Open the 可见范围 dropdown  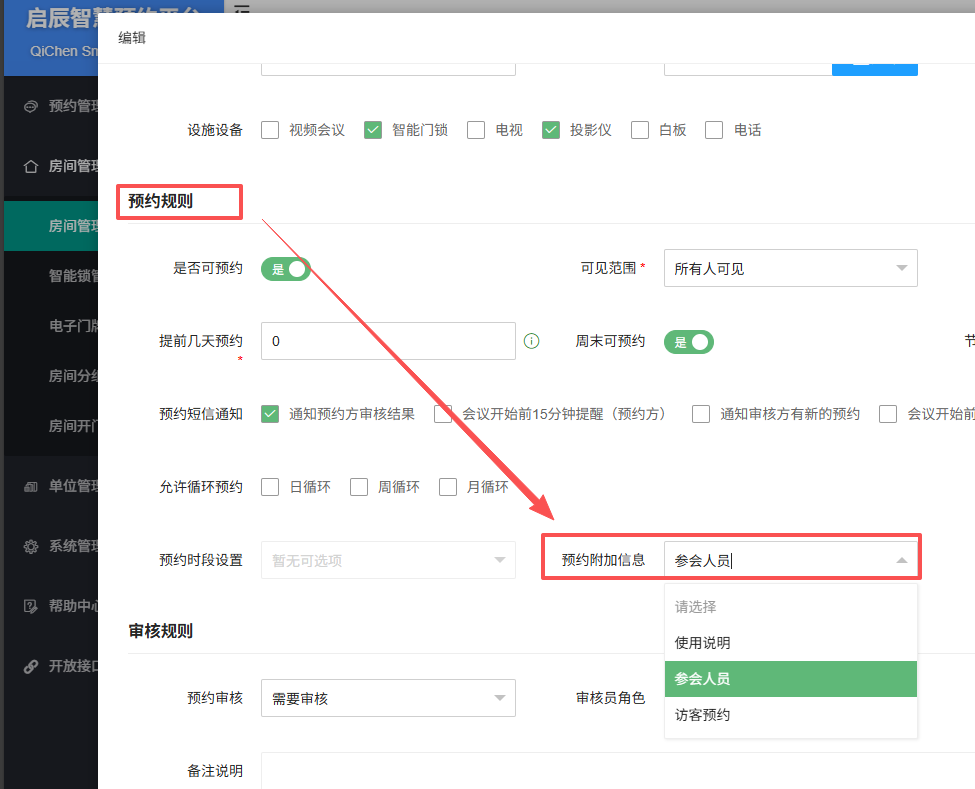[x=790, y=268]
